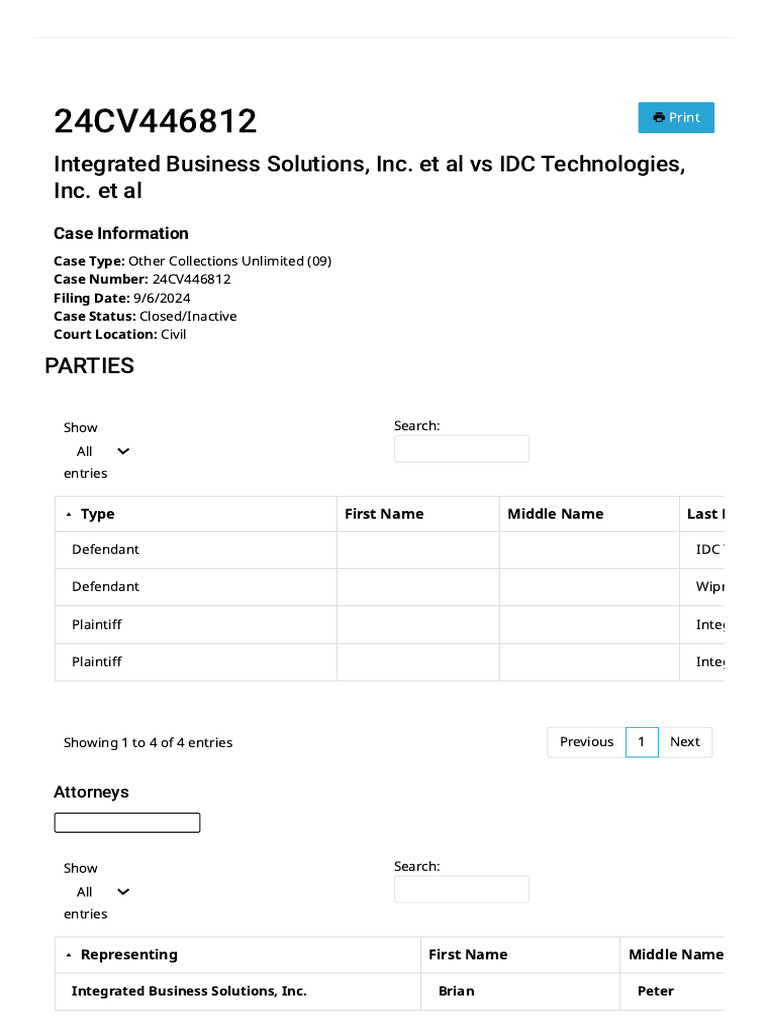
Task: Sort Attorneys table by First Name
Action: click(468, 955)
